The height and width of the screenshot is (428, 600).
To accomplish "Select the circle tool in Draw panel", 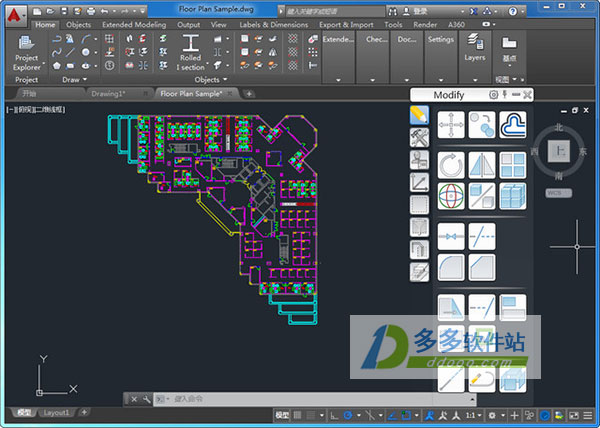I will tap(85, 52).
